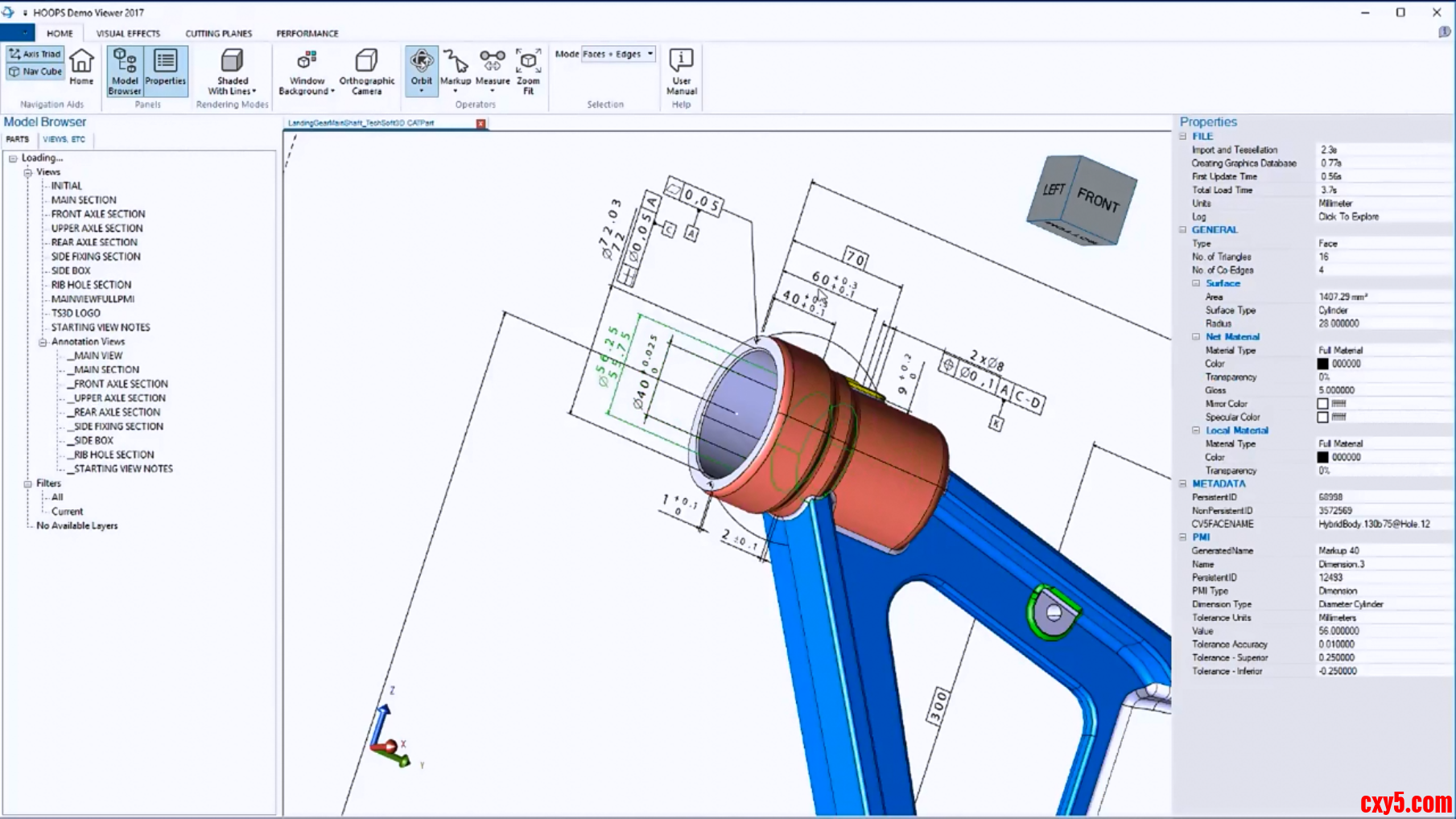
Task: Click the Mirror Color white swatch
Action: [x=1322, y=404]
